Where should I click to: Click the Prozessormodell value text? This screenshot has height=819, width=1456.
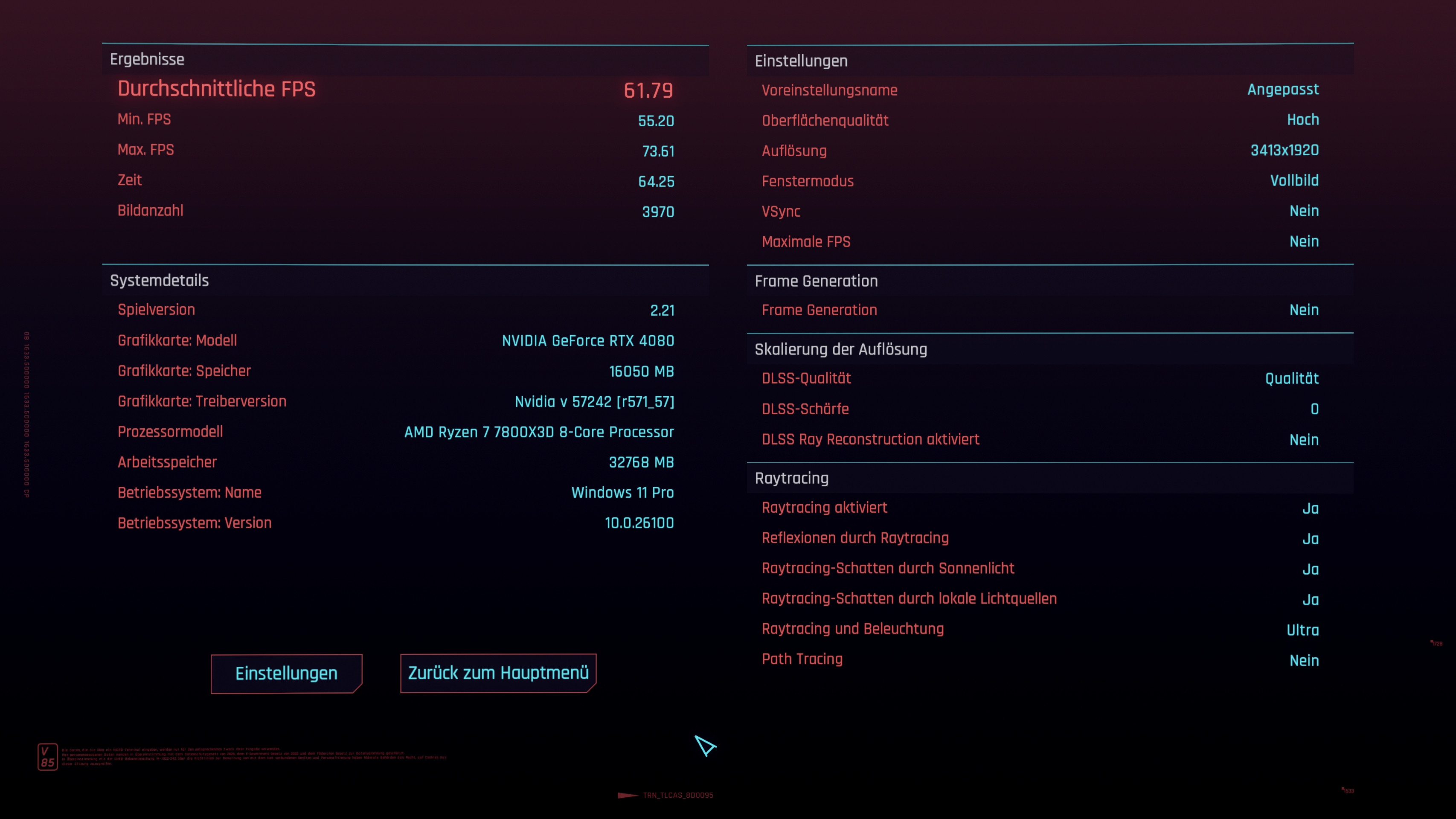click(x=539, y=432)
